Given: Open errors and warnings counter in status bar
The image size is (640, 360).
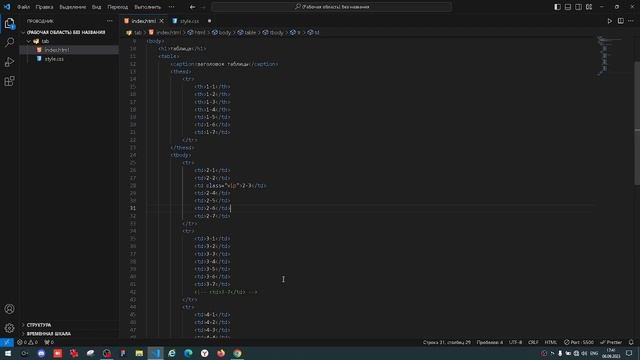Looking at the screenshot, I should point(27,342).
